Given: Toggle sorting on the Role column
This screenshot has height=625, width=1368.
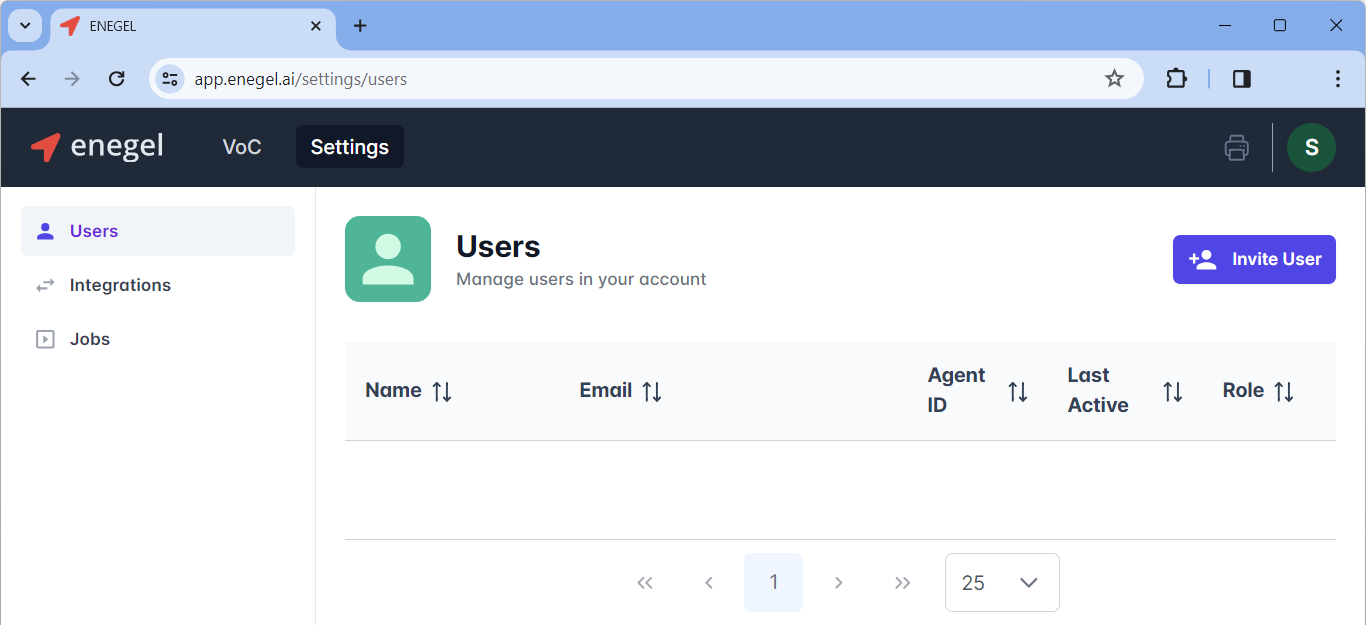Looking at the screenshot, I should click(1285, 390).
